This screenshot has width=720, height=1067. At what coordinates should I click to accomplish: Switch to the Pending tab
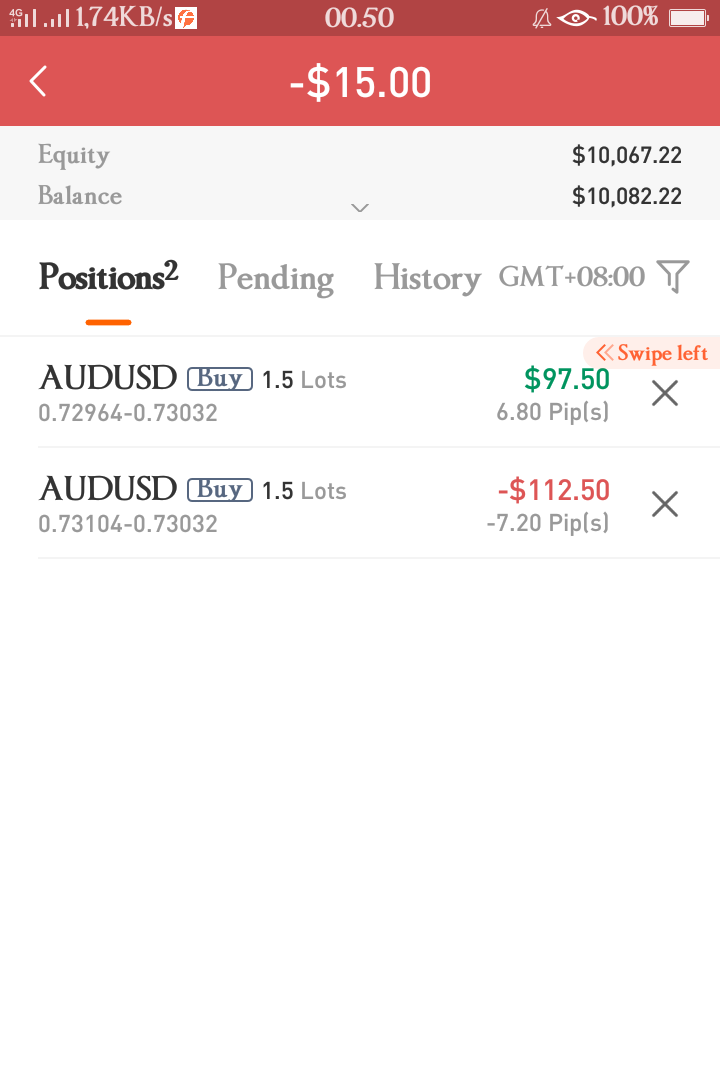(x=276, y=278)
